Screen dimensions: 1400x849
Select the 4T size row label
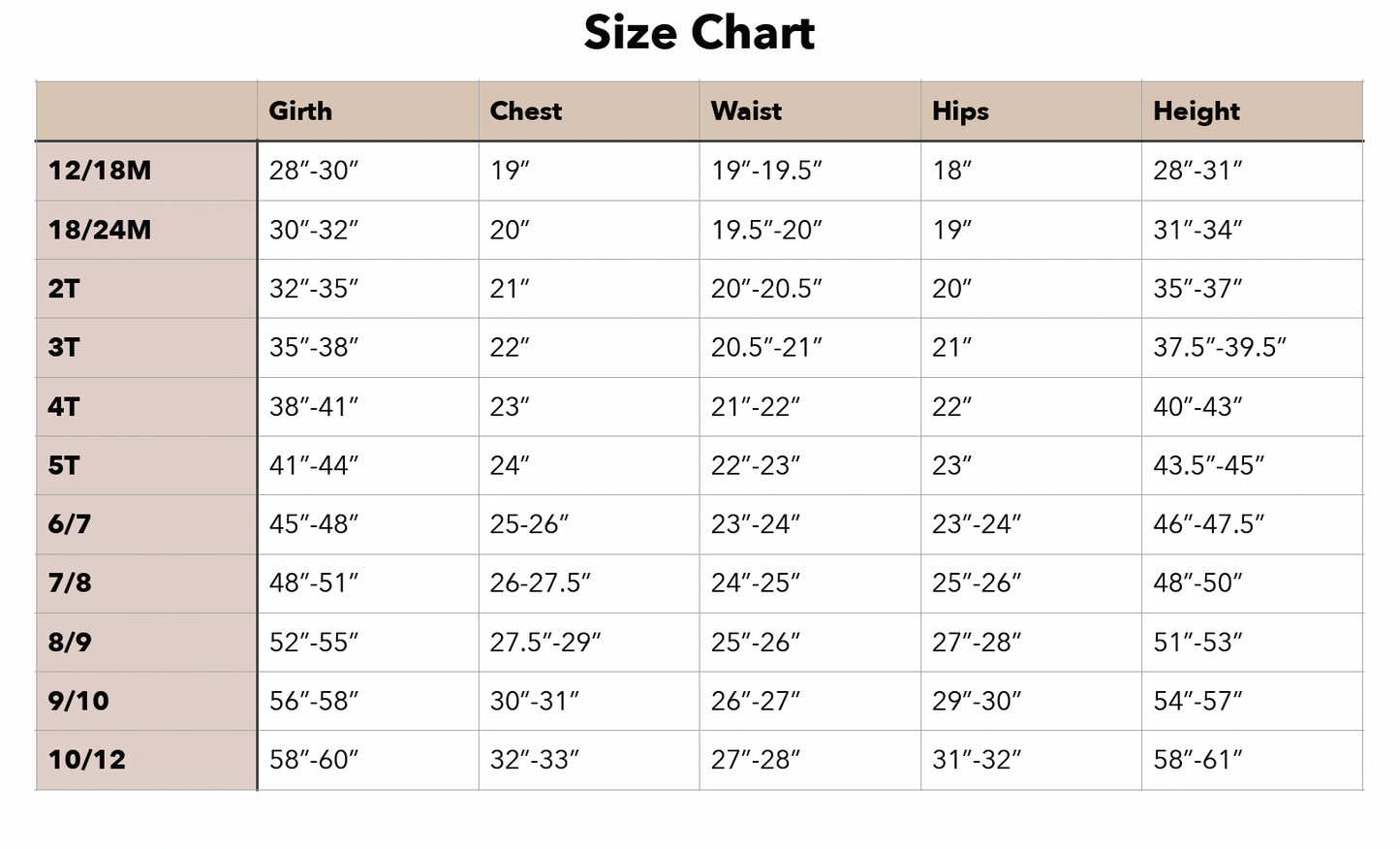tap(64, 407)
